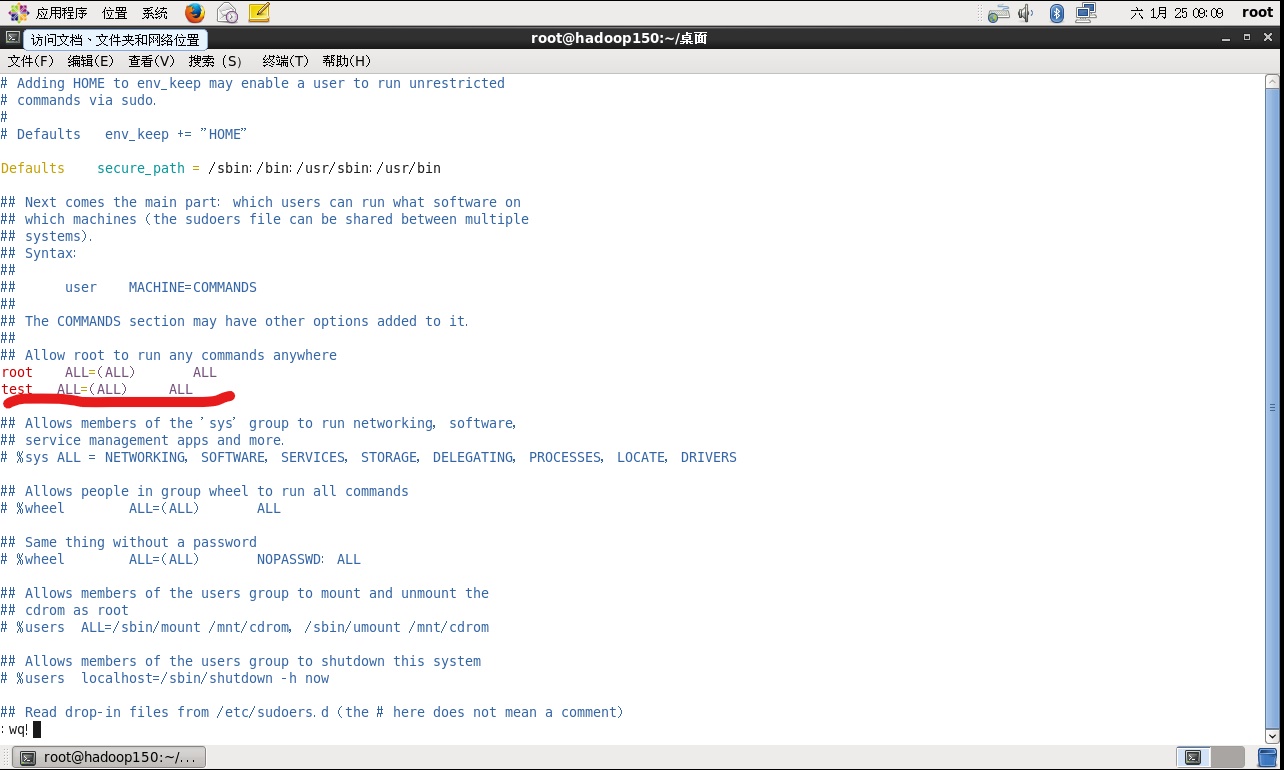Click the '## Syntax:' line
The height and width of the screenshot is (770, 1284).
point(38,253)
